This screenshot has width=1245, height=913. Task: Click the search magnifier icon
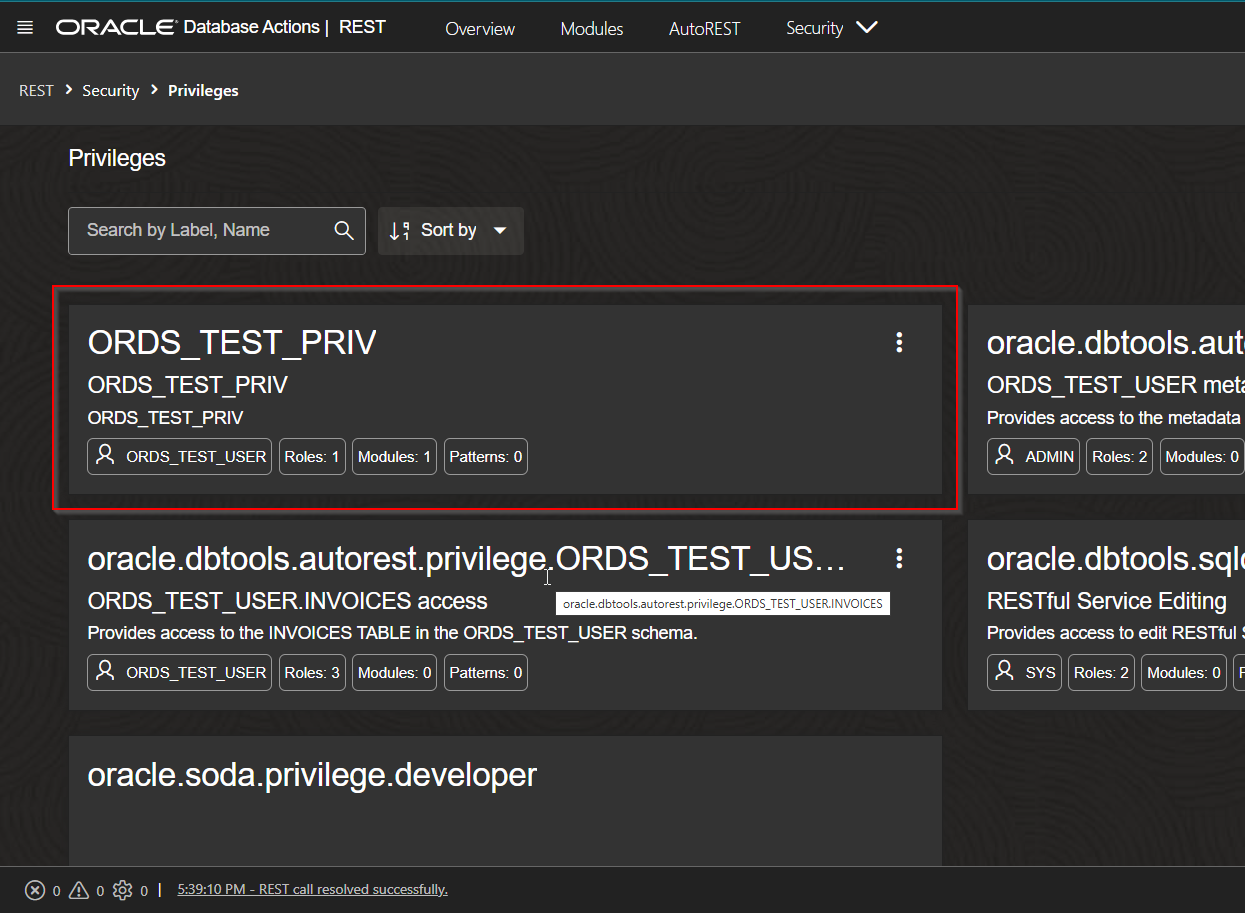343,230
